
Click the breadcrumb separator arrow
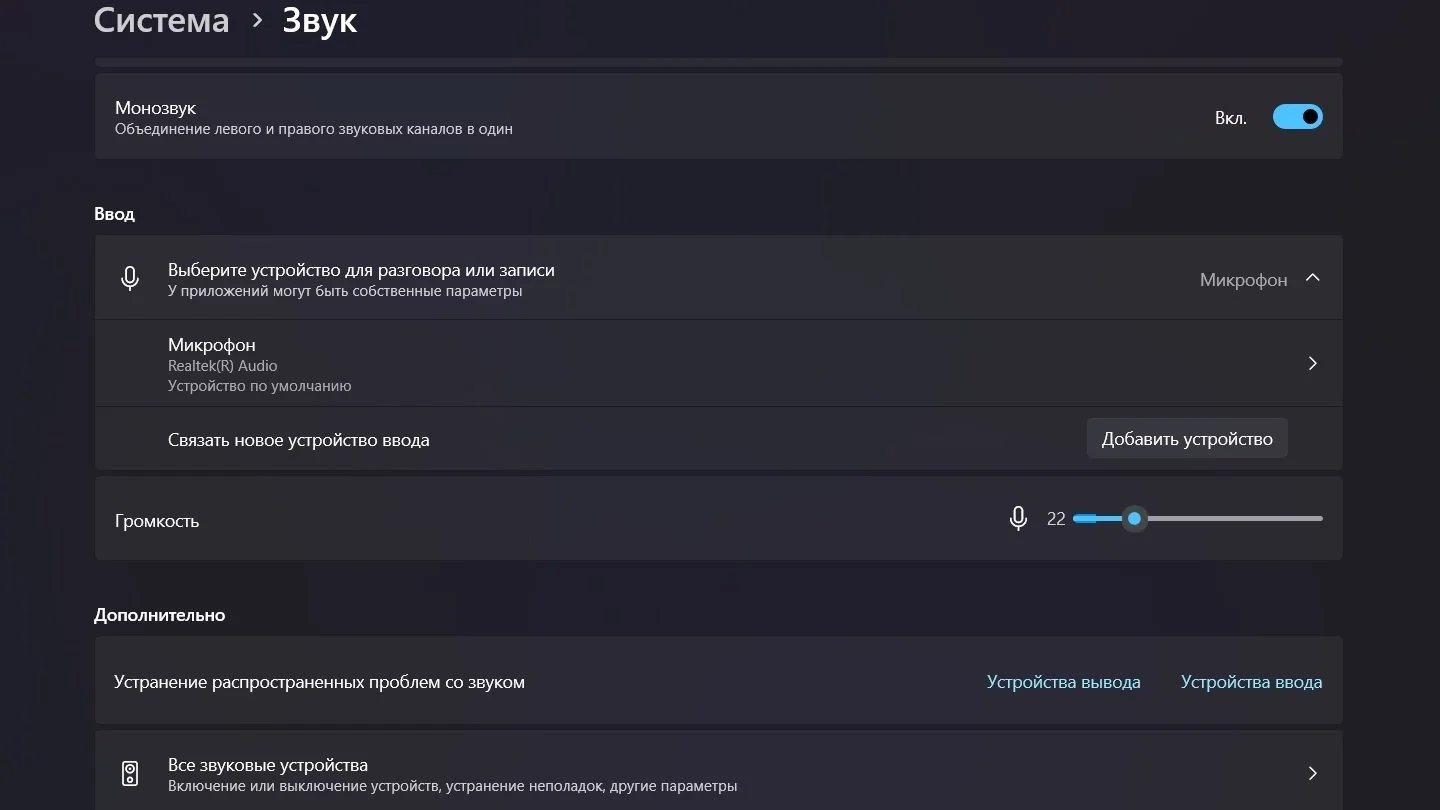(257, 20)
